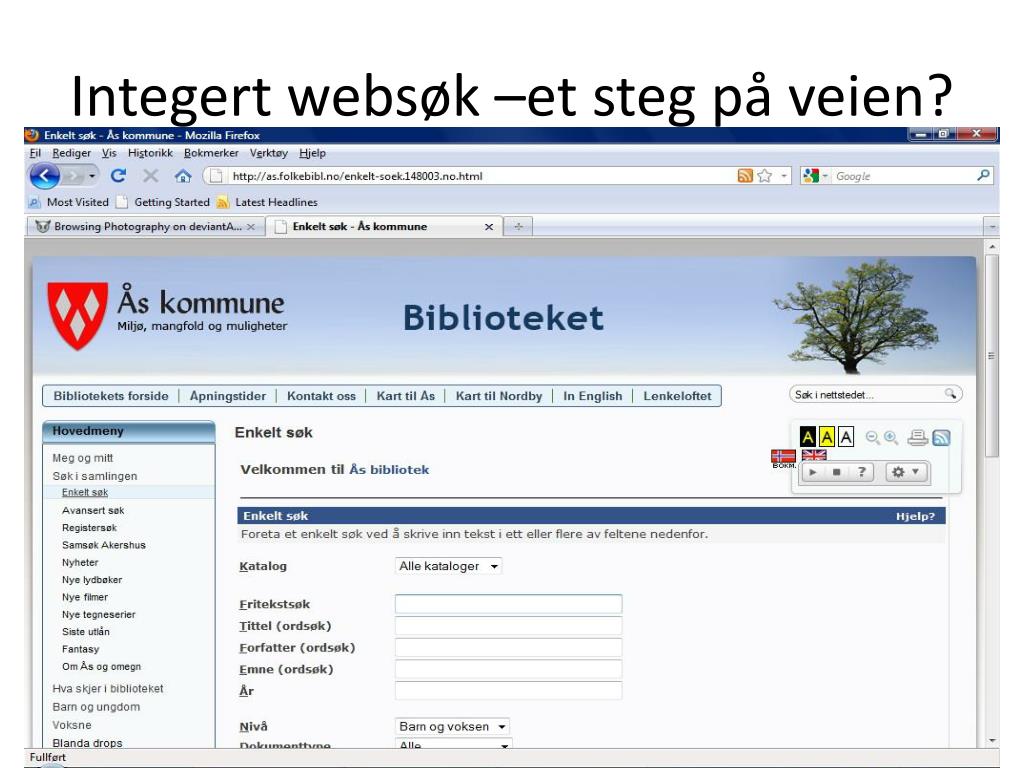The image size is (1024, 768).
Task: Open the tab list dropdown at right
Action: click(x=992, y=227)
